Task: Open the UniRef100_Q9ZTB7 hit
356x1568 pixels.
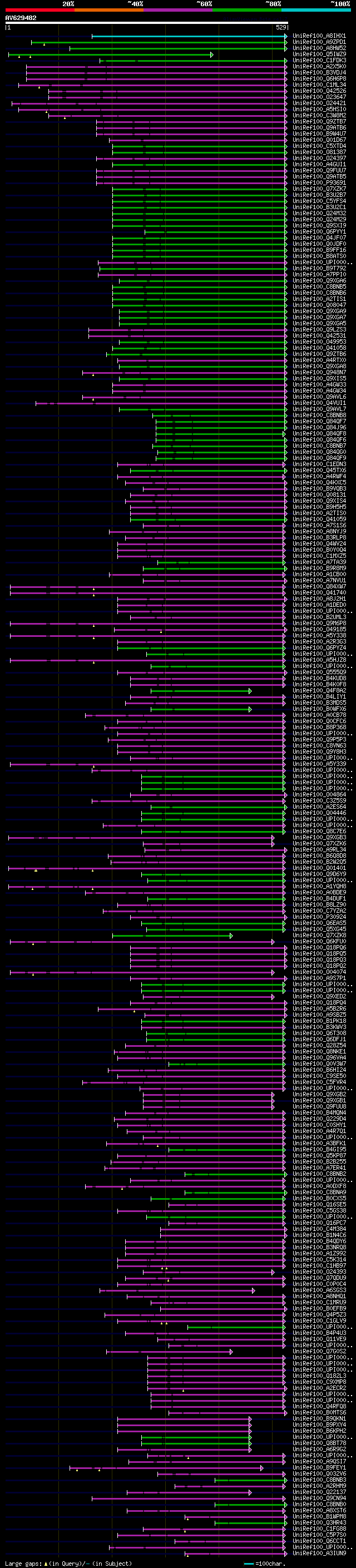Action: 319,122
